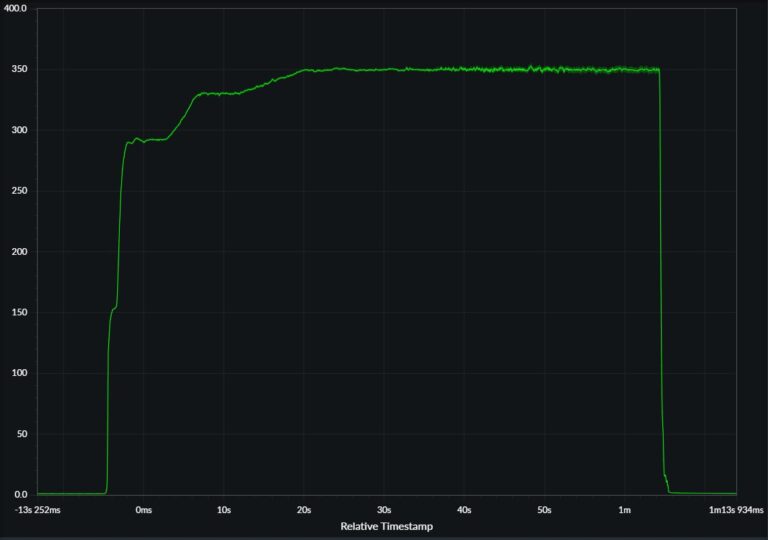
Task: Click the 100 y-axis label
Action: click(20, 373)
